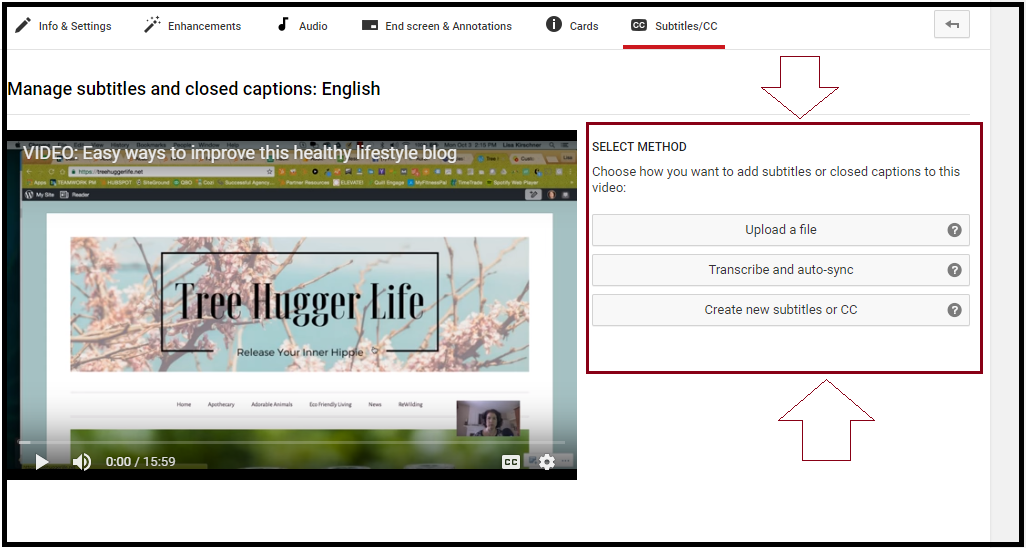
Task: Toggle closed captions with the player CC icon
Action: point(510,462)
